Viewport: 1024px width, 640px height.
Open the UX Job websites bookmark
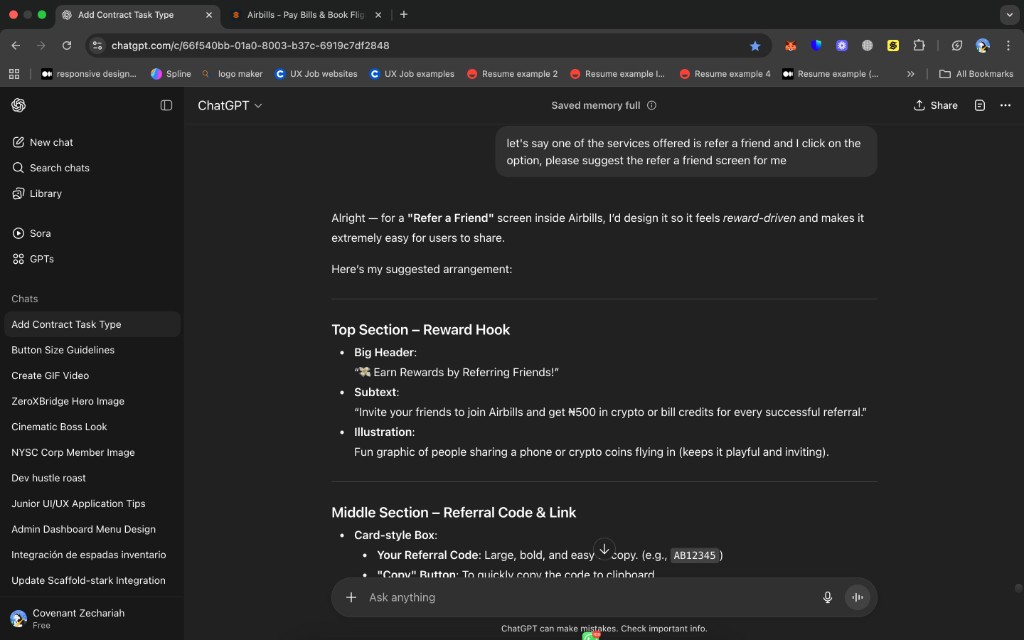316,74
